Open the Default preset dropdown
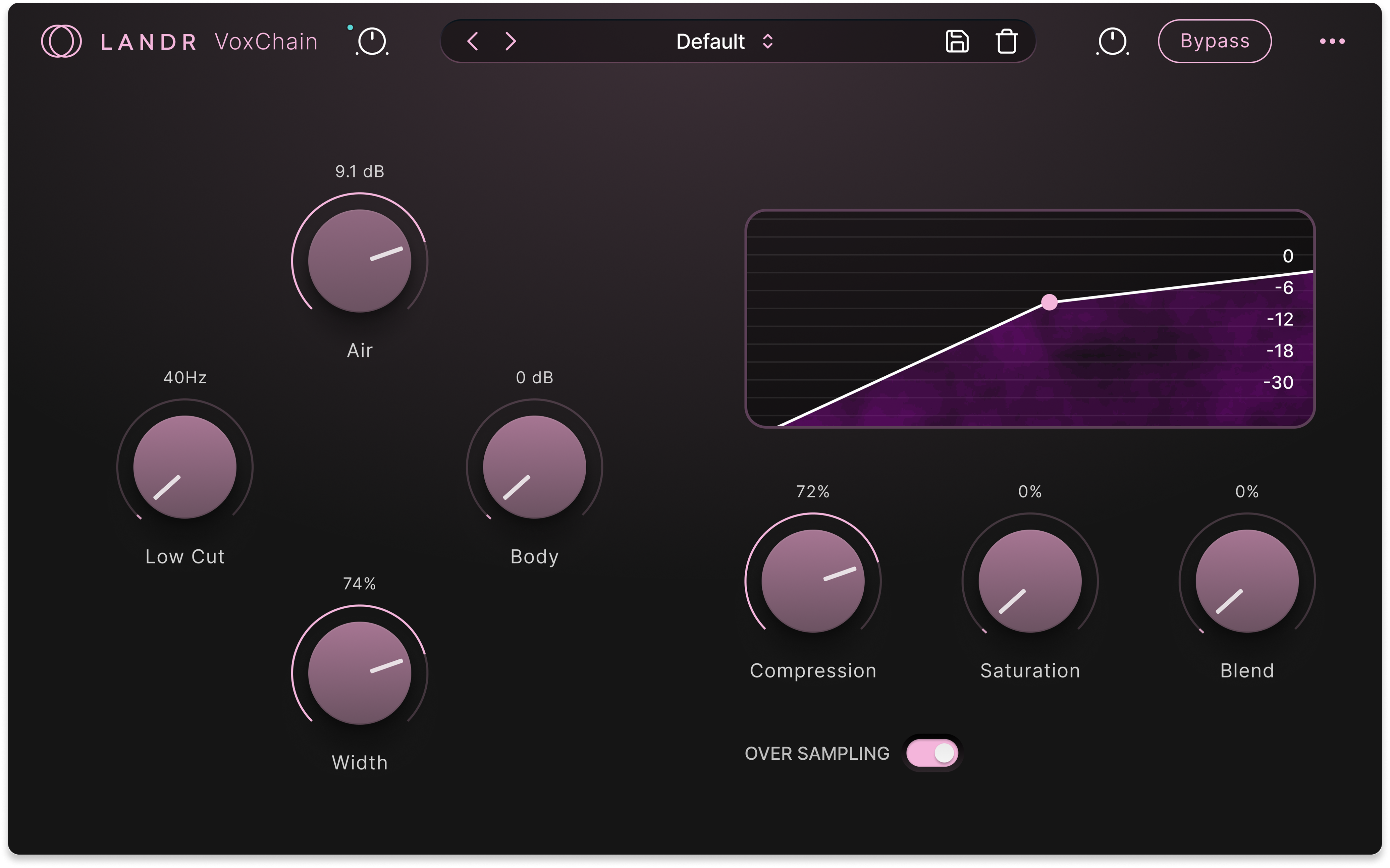1390x868 pixels. coord(710,41)
